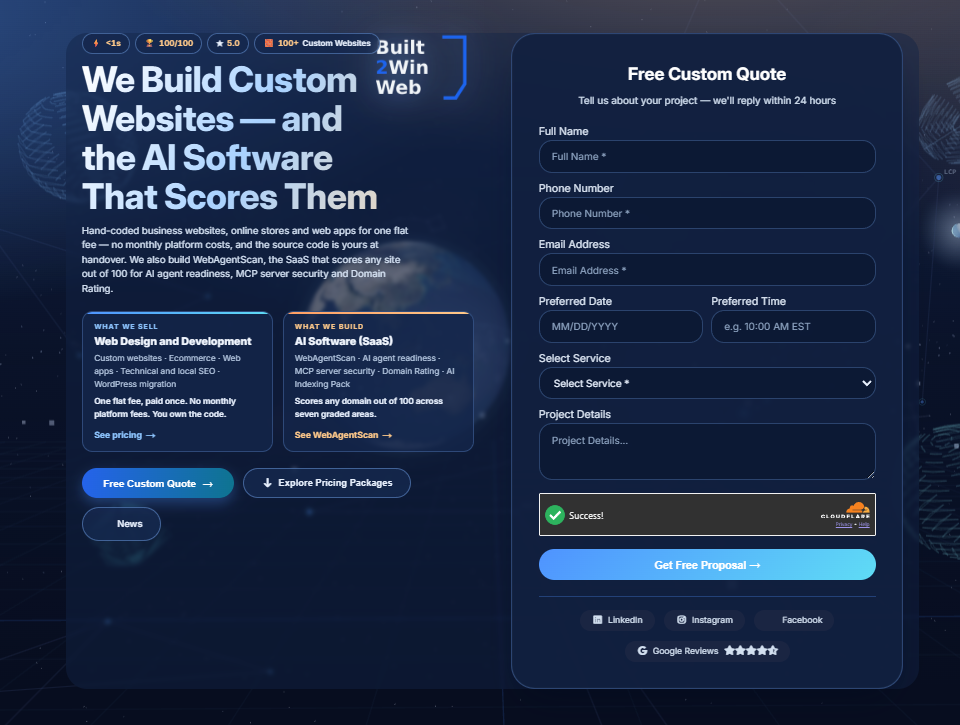Focus the Full Name input field
The width and height of the screenshot is (960, 725).
point(707,157)
